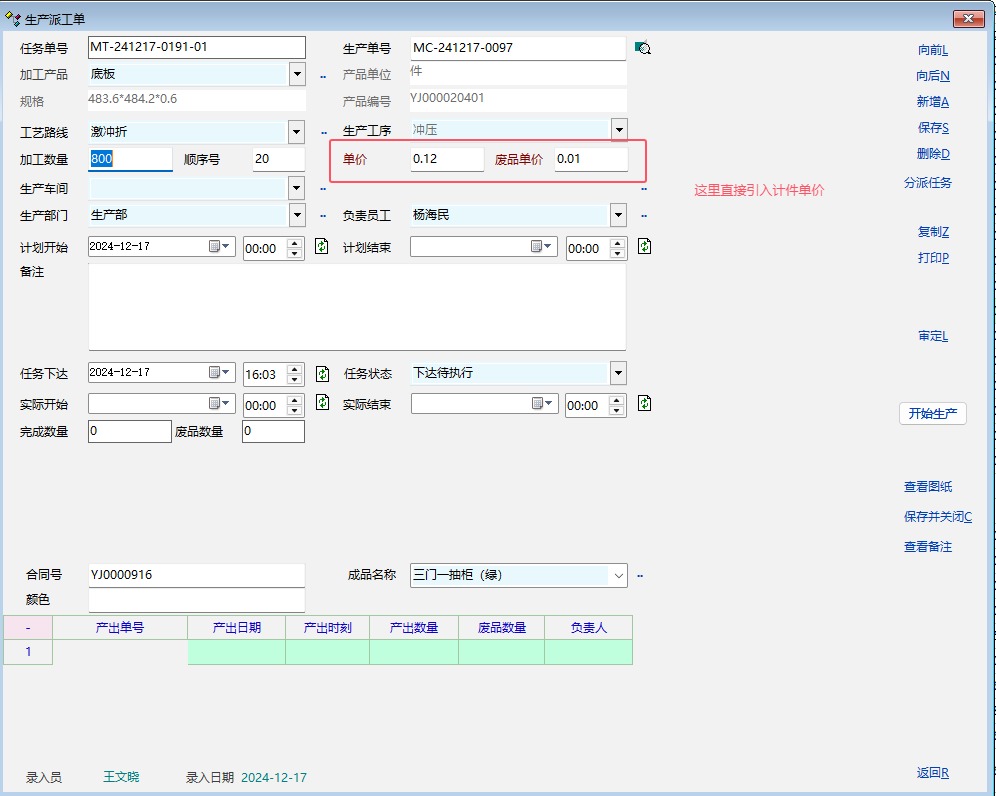
Task: Select the 产出单号 column header
Action: [120, 627]
